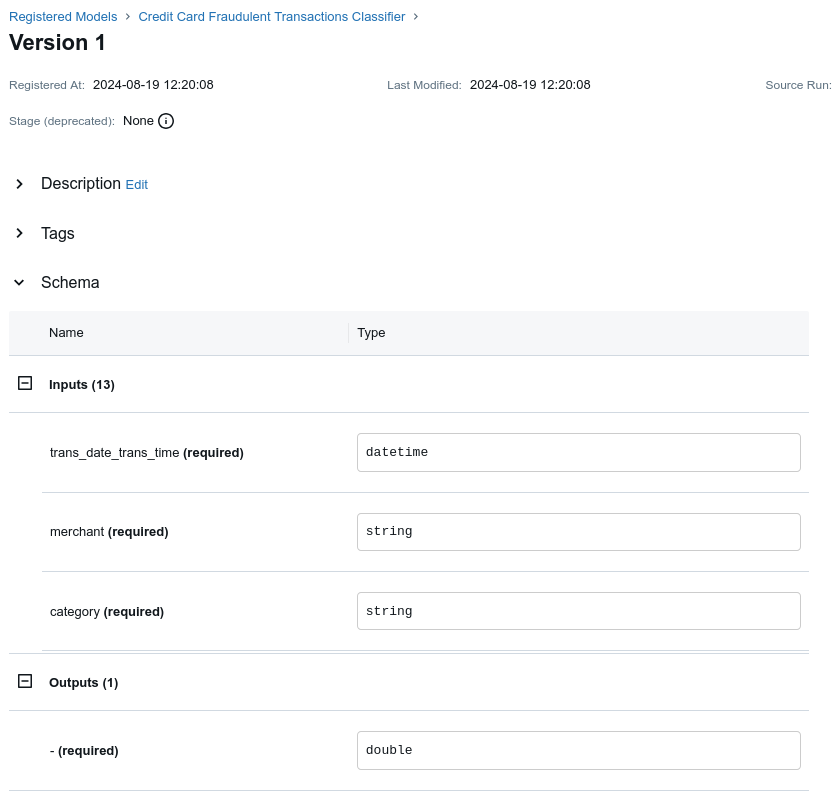Click the string type field for category
Screen dimensions: 837x809
coord(579,611)
